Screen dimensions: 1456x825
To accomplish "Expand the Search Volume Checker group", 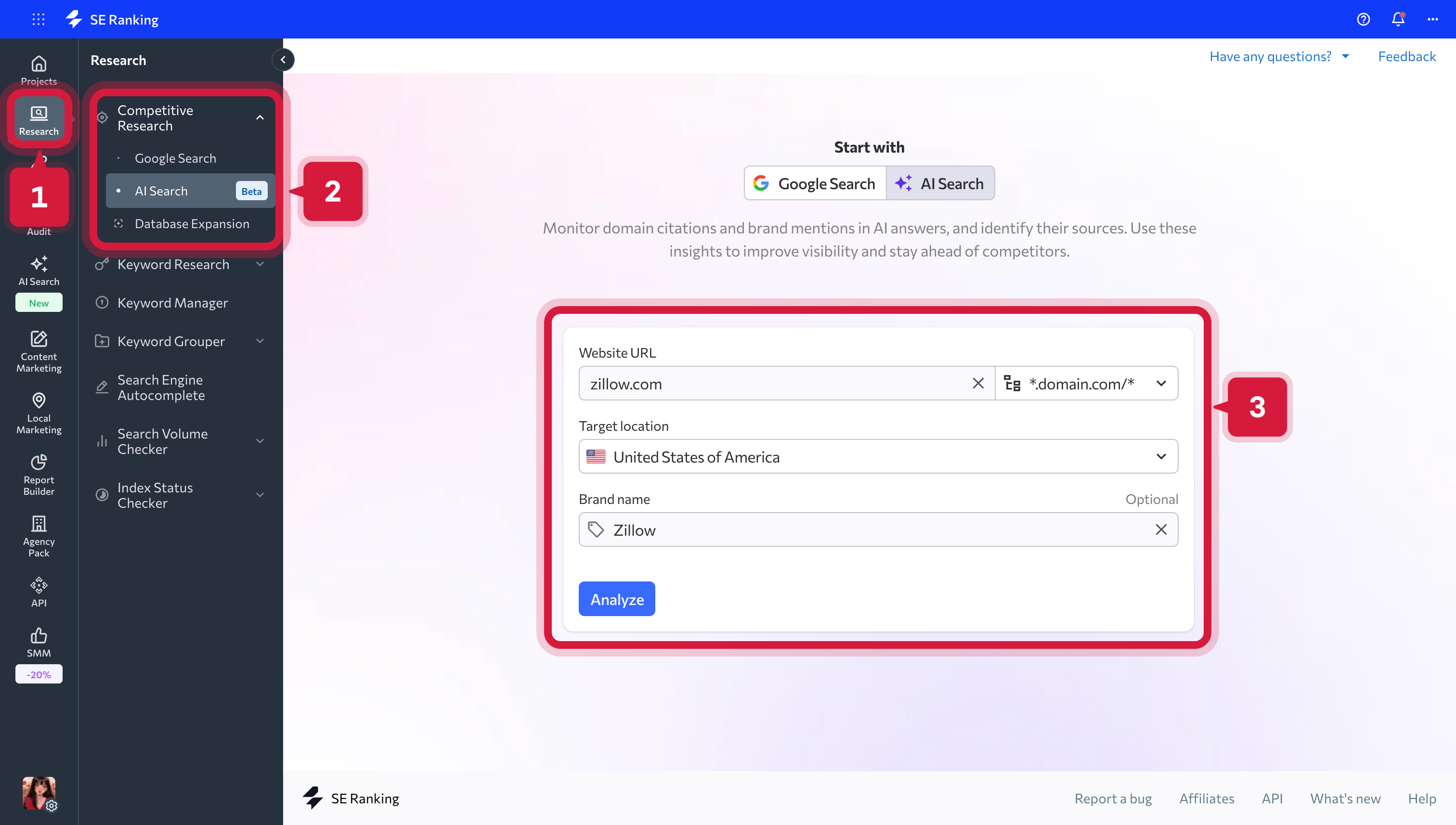I will [x=260, y=441].
